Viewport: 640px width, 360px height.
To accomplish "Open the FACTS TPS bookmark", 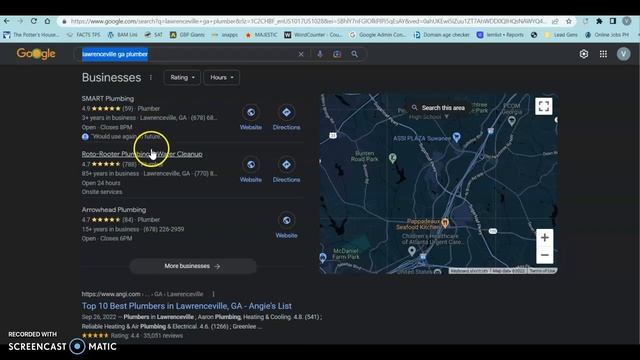I will pyautogui.click(x=84, y=35).
